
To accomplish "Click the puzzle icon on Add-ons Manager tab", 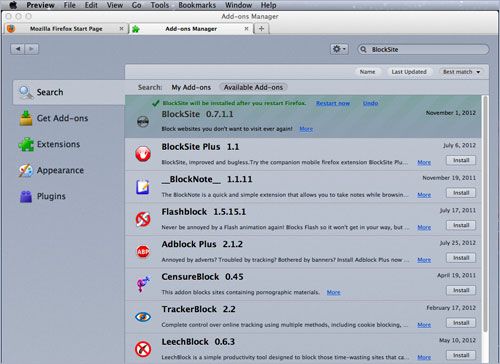I will coord(136,29).
